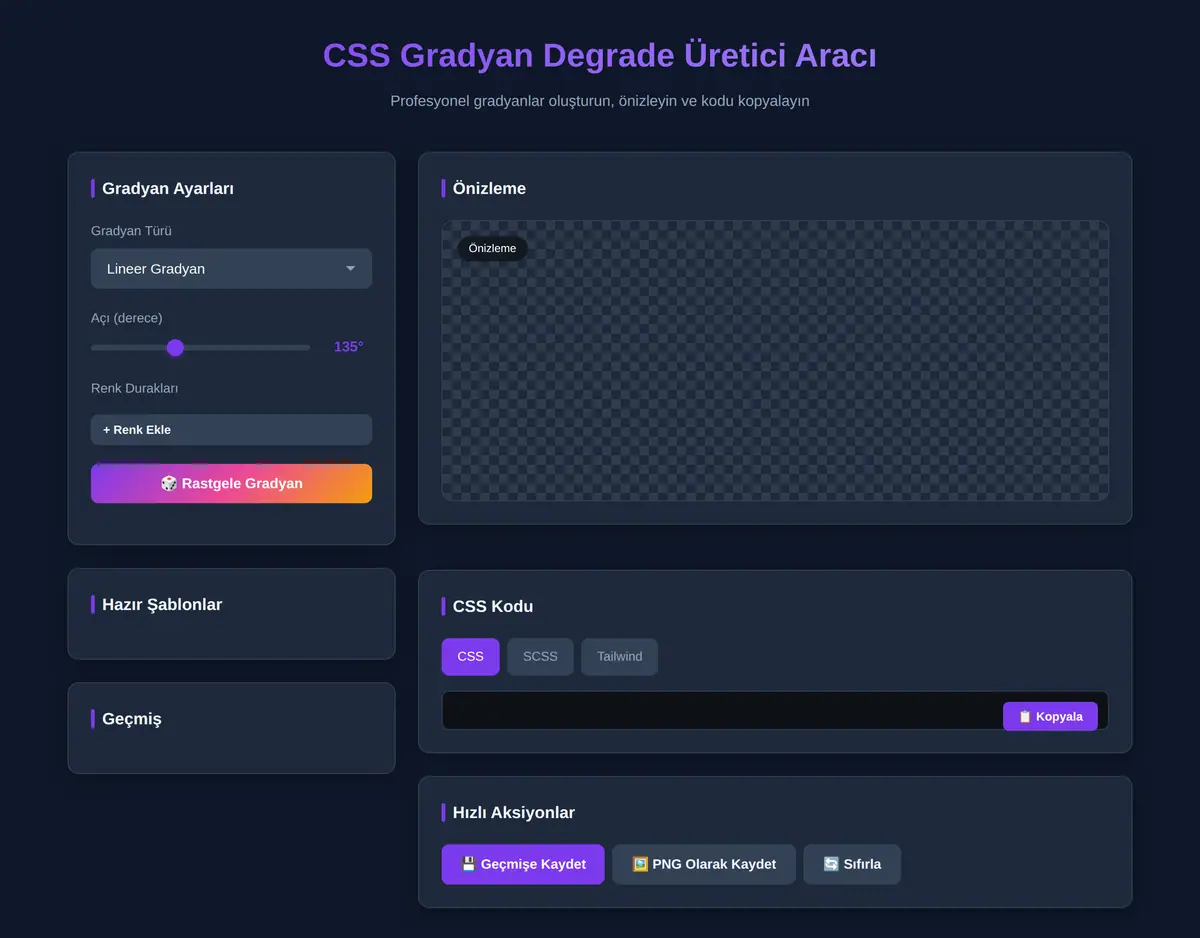Click the page title CSS Gradyan Degrade Üretici Aracı
Viewport: 1200px width, 938px height.
point(600,55)
